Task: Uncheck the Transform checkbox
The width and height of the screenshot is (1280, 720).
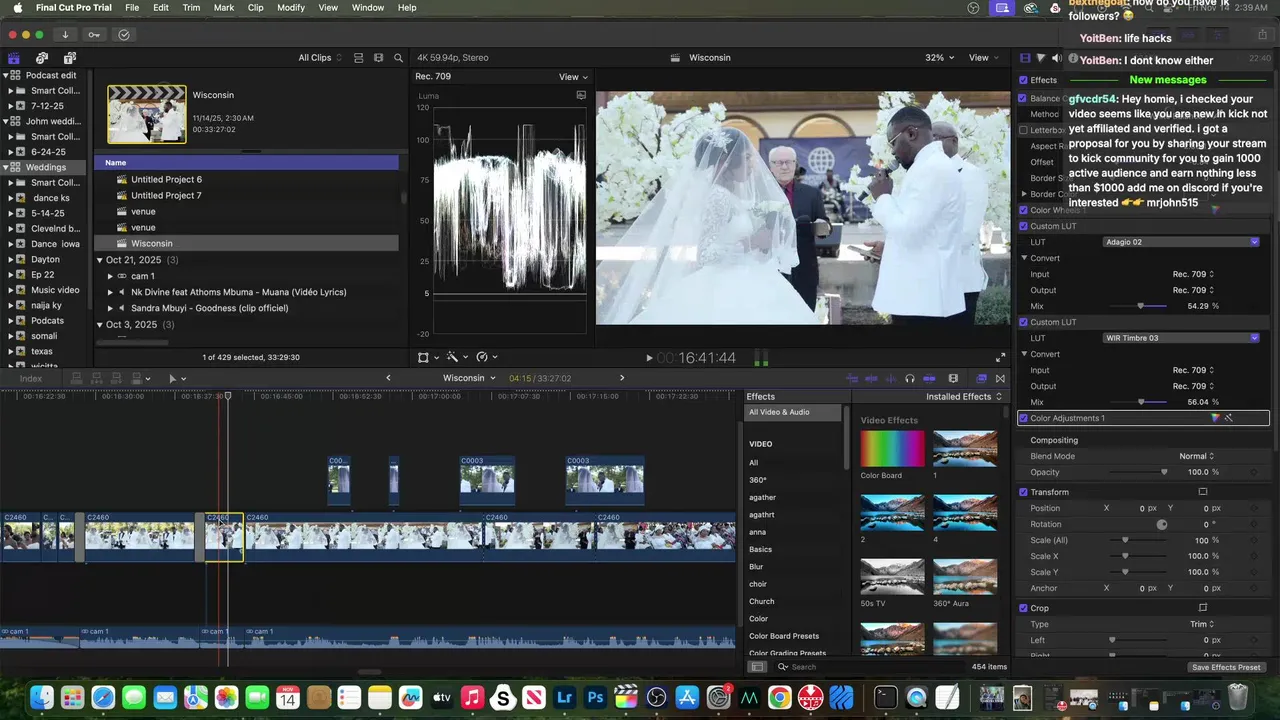Action: [1023, 492]
